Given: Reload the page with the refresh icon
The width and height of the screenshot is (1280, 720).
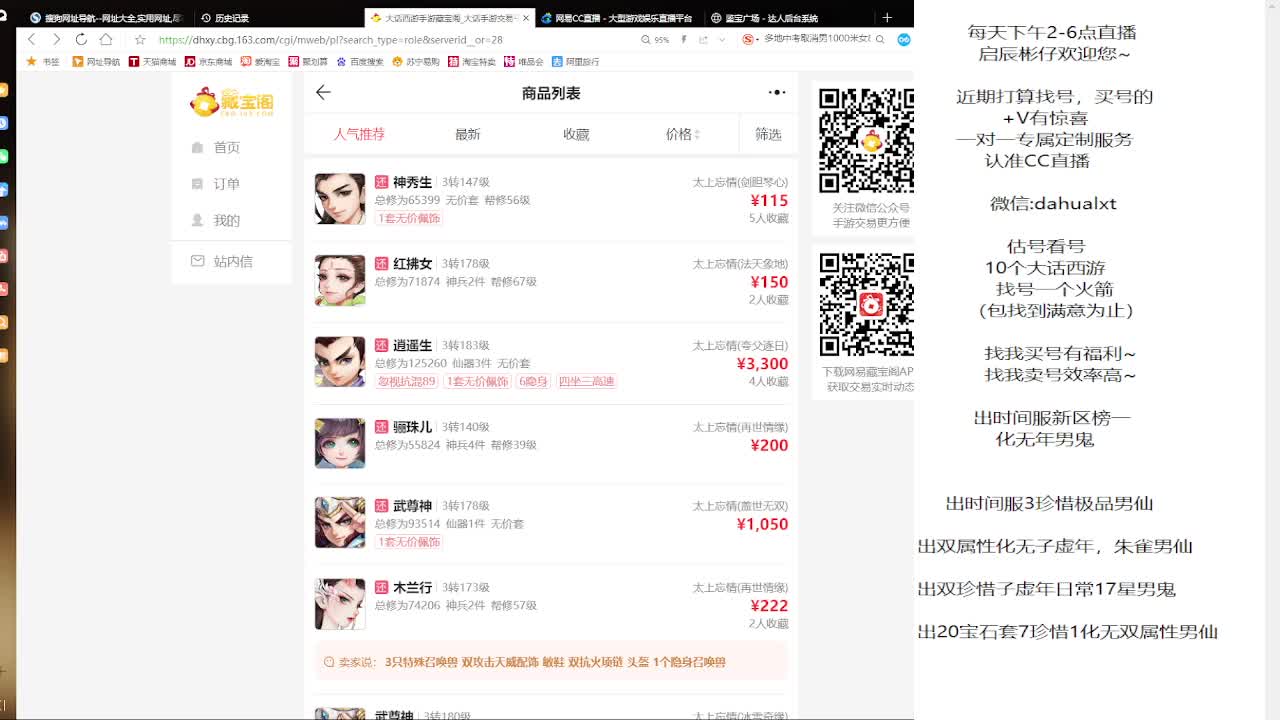Looking at the screenshot, I should 81,39.
